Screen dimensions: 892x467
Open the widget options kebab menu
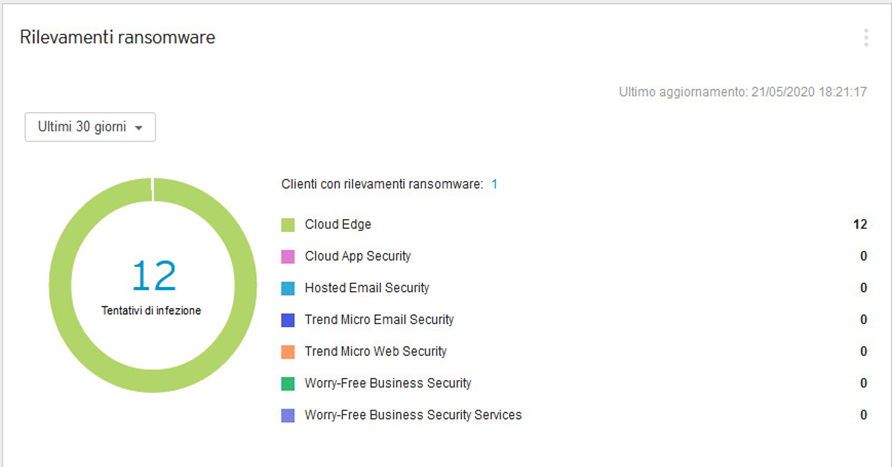click(x=866, y=38)
